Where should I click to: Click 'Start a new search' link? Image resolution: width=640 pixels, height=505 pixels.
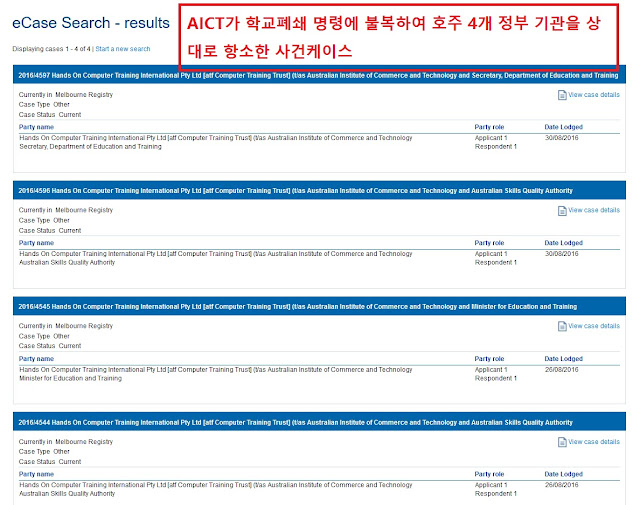123,49
